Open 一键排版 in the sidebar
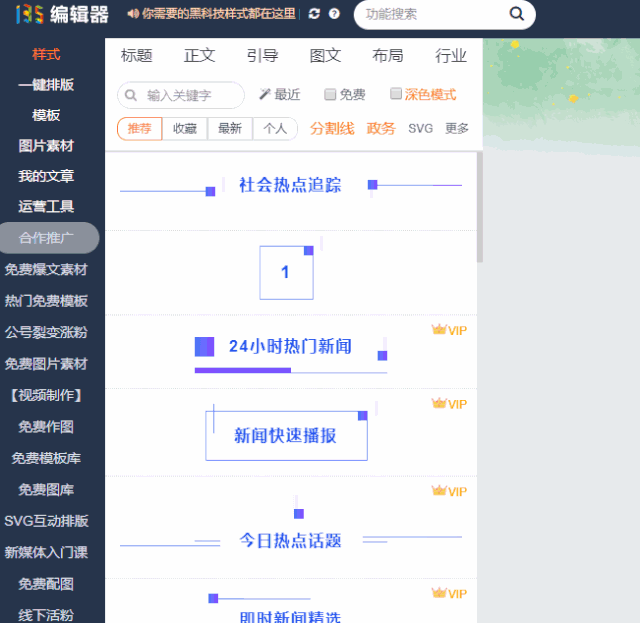Viewport: 640px width, 623px height. [46, 85]
